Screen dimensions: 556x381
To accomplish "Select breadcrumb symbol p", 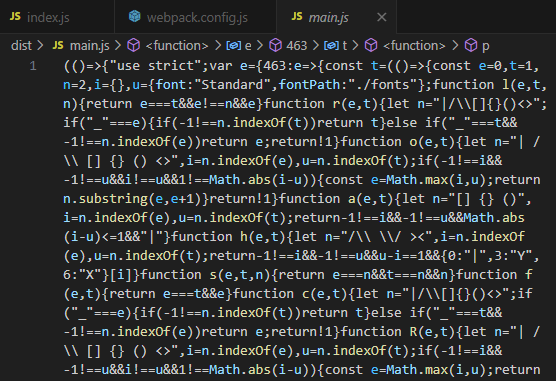I will click(485, 46).
